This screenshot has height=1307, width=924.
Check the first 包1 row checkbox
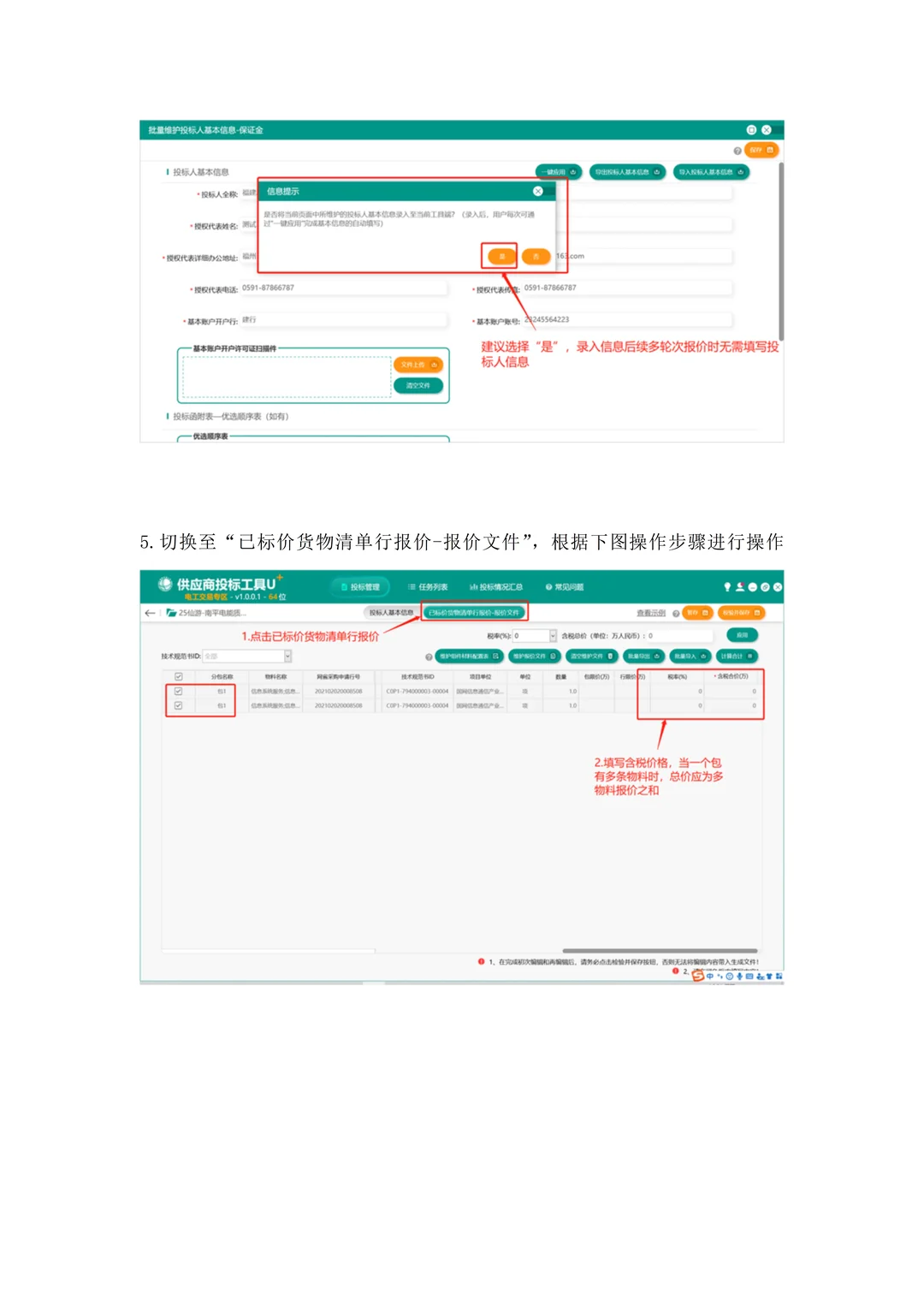pos(176,692)
